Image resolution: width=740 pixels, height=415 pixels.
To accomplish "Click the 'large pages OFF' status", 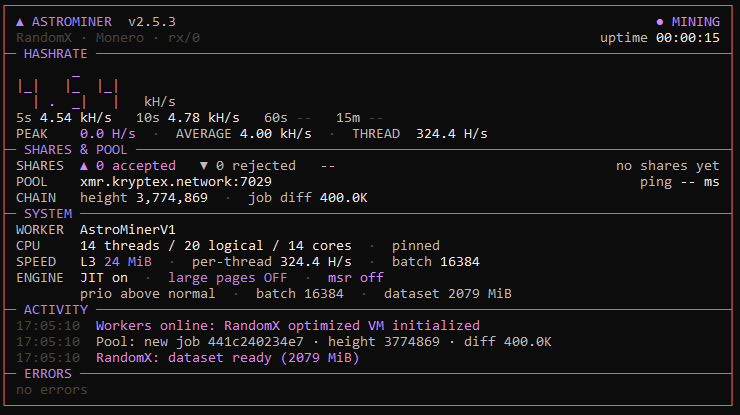I will coord(228,278).
